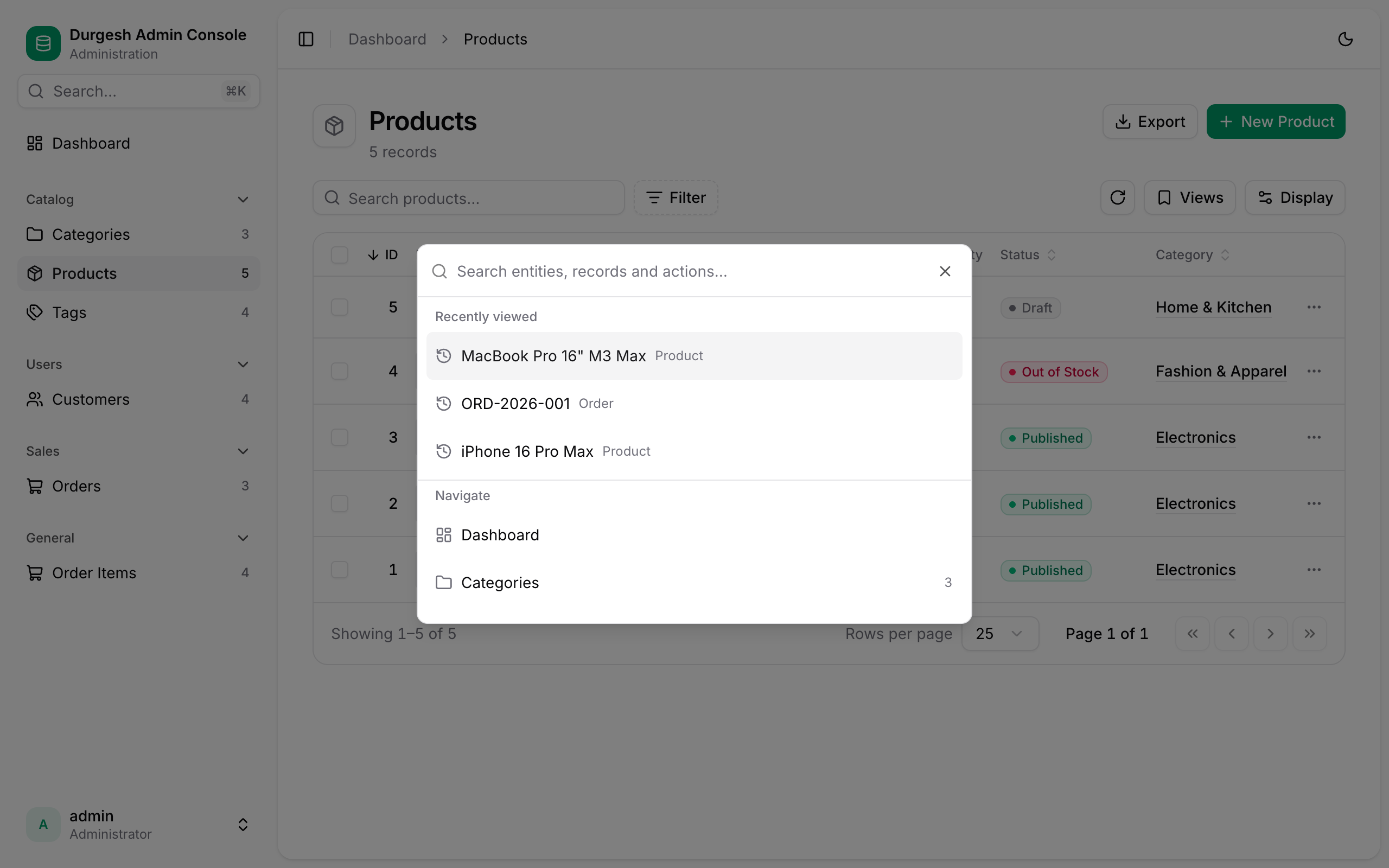Check the row for product ID 2

click(340, 503)
